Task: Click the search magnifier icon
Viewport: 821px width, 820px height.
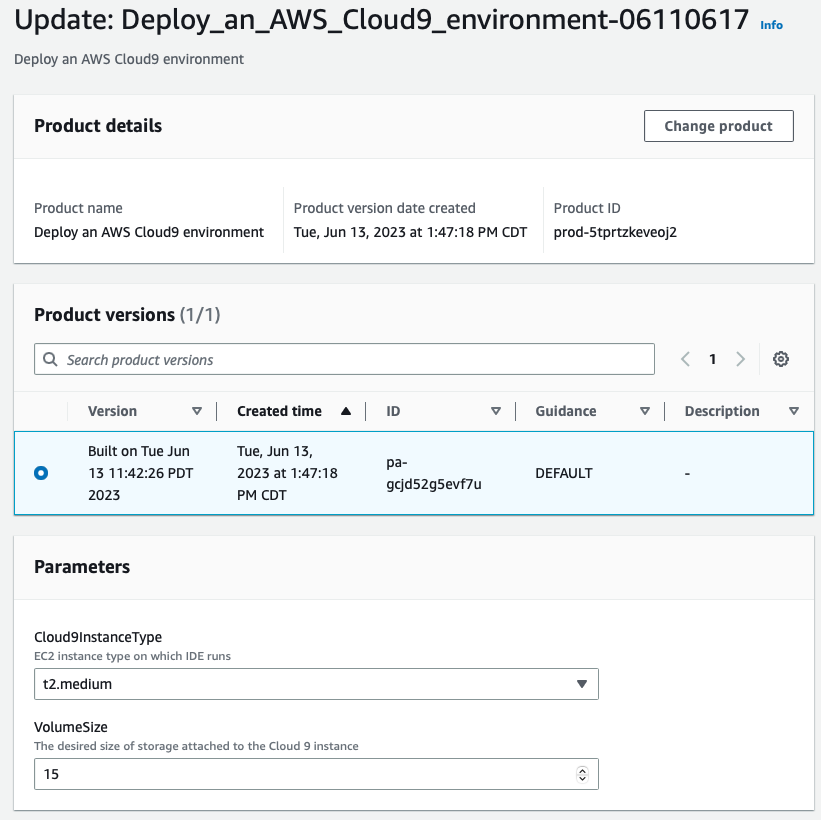Action: [x=50, y=359]
